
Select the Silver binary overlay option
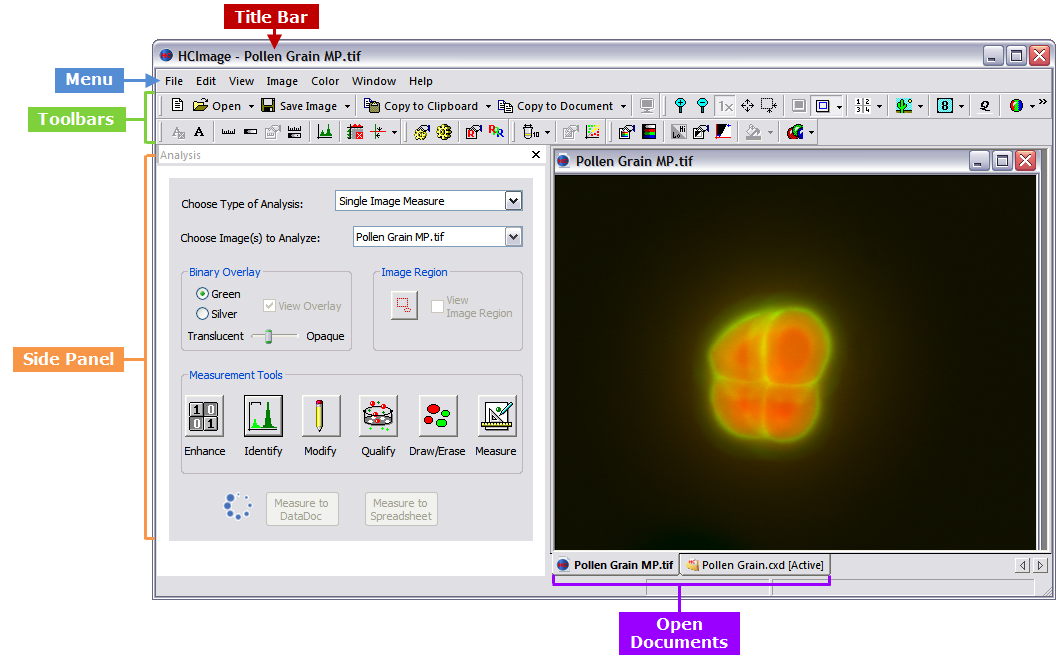(x=203, y=314)
